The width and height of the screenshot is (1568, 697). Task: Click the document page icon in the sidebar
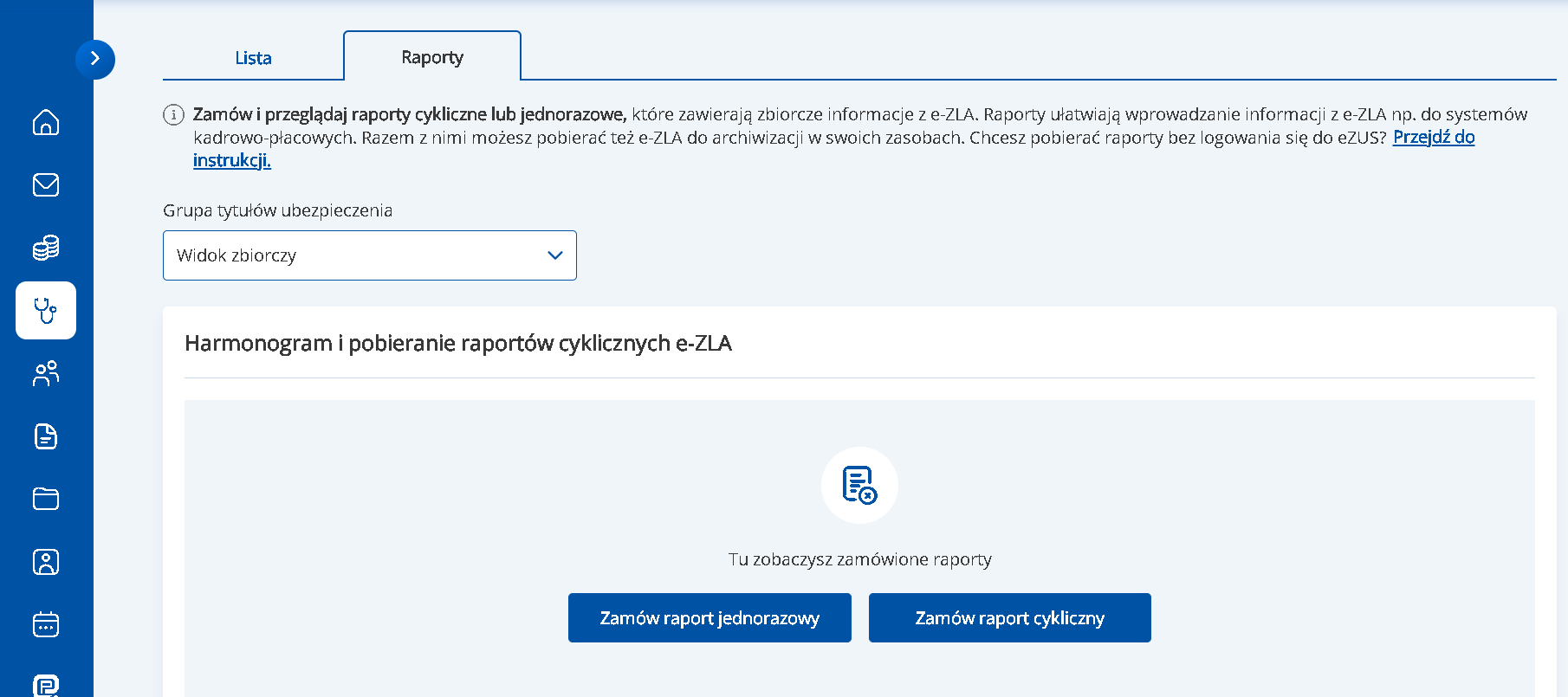(46, 436)
